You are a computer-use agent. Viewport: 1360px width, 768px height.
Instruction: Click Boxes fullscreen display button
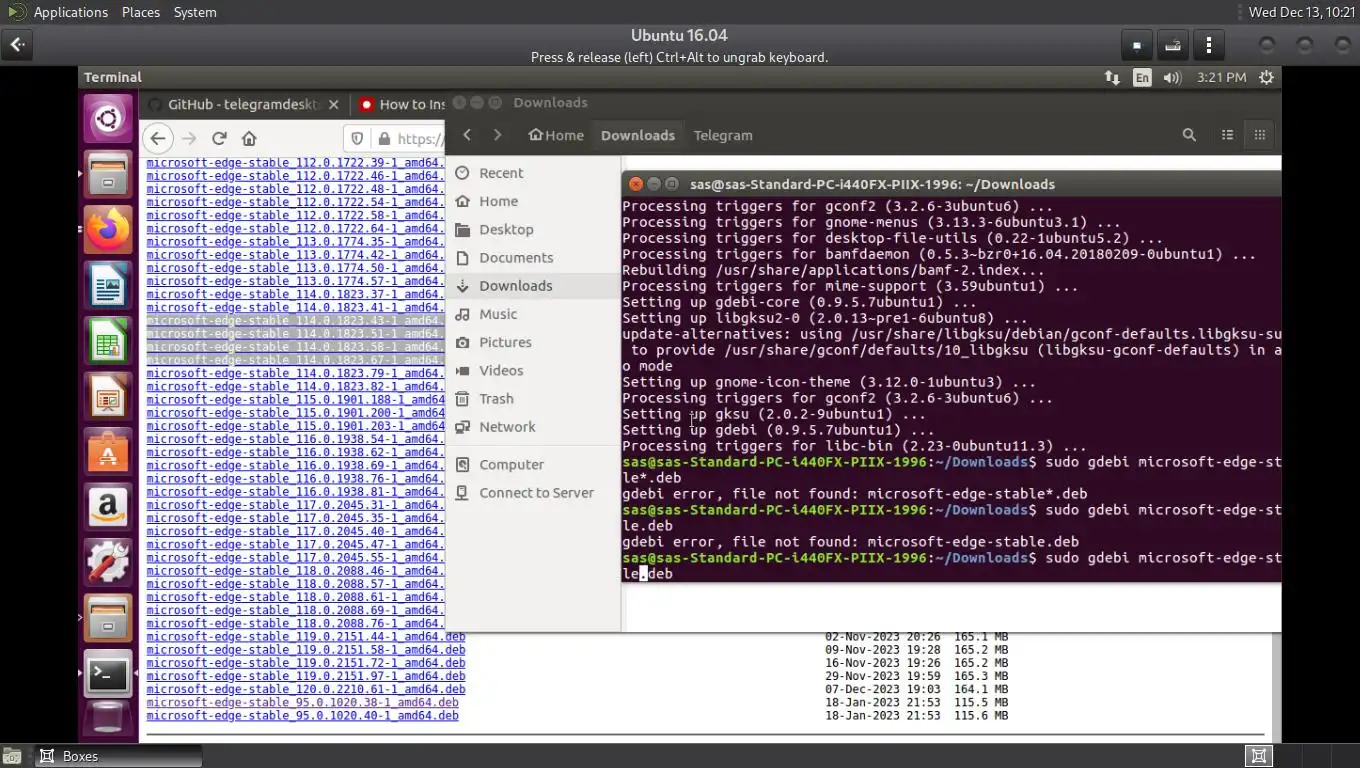(1136, 45)
